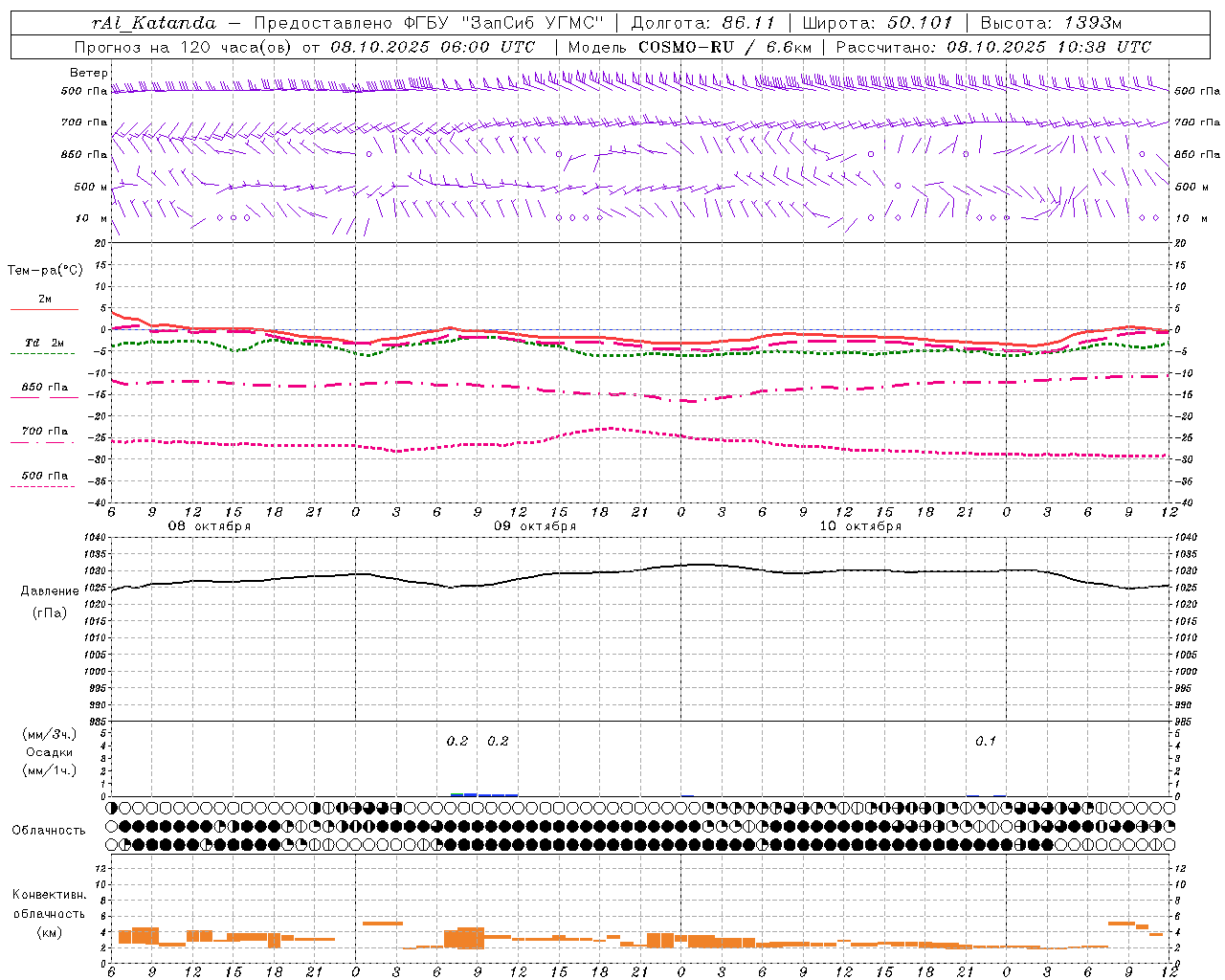Select the Модель COSMO-RU / 6.6км text
The height and width of the screenshot is (980, 1225).
click(689, 47)
